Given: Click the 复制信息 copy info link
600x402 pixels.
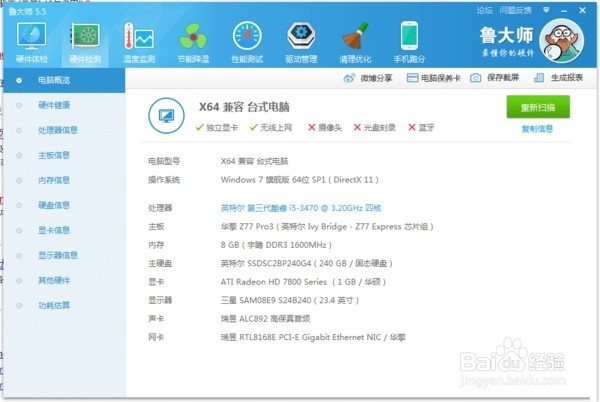Looking at the screenshot, I should point(537,129).
